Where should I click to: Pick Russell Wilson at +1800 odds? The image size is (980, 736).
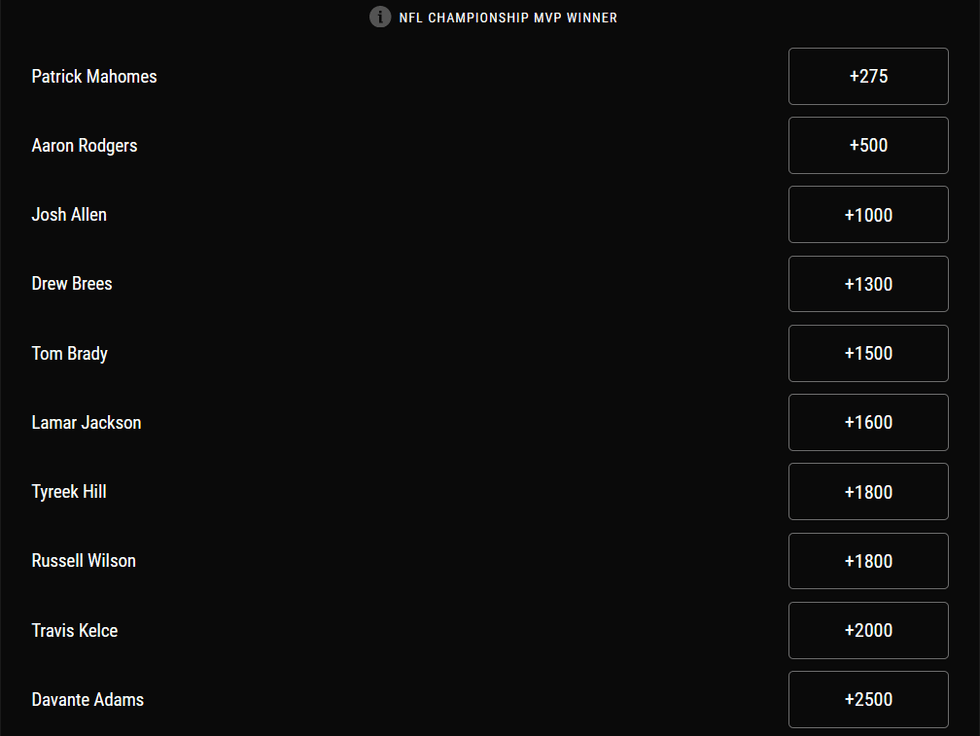868,561
